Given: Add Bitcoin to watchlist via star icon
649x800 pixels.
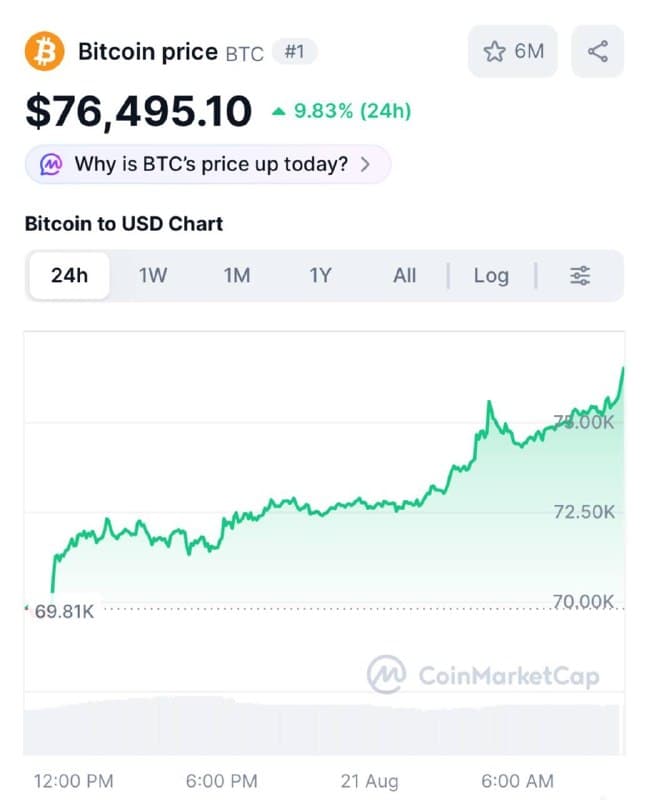Looking at the screenshot, I should click(494, 52).
